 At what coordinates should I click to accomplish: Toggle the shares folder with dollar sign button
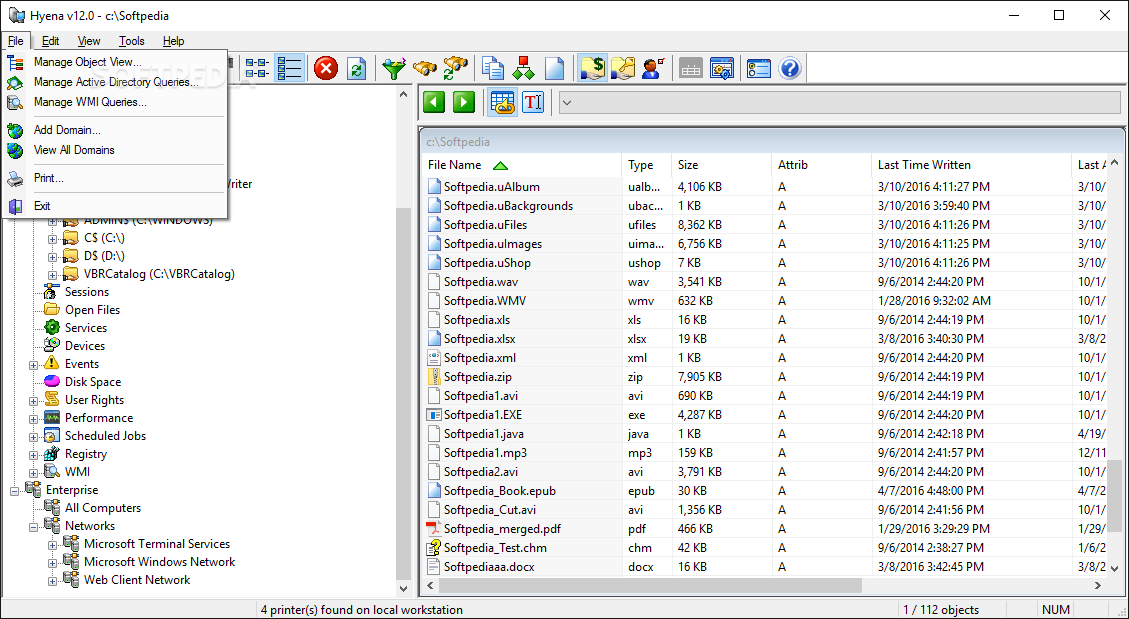[x=592, y=68]
